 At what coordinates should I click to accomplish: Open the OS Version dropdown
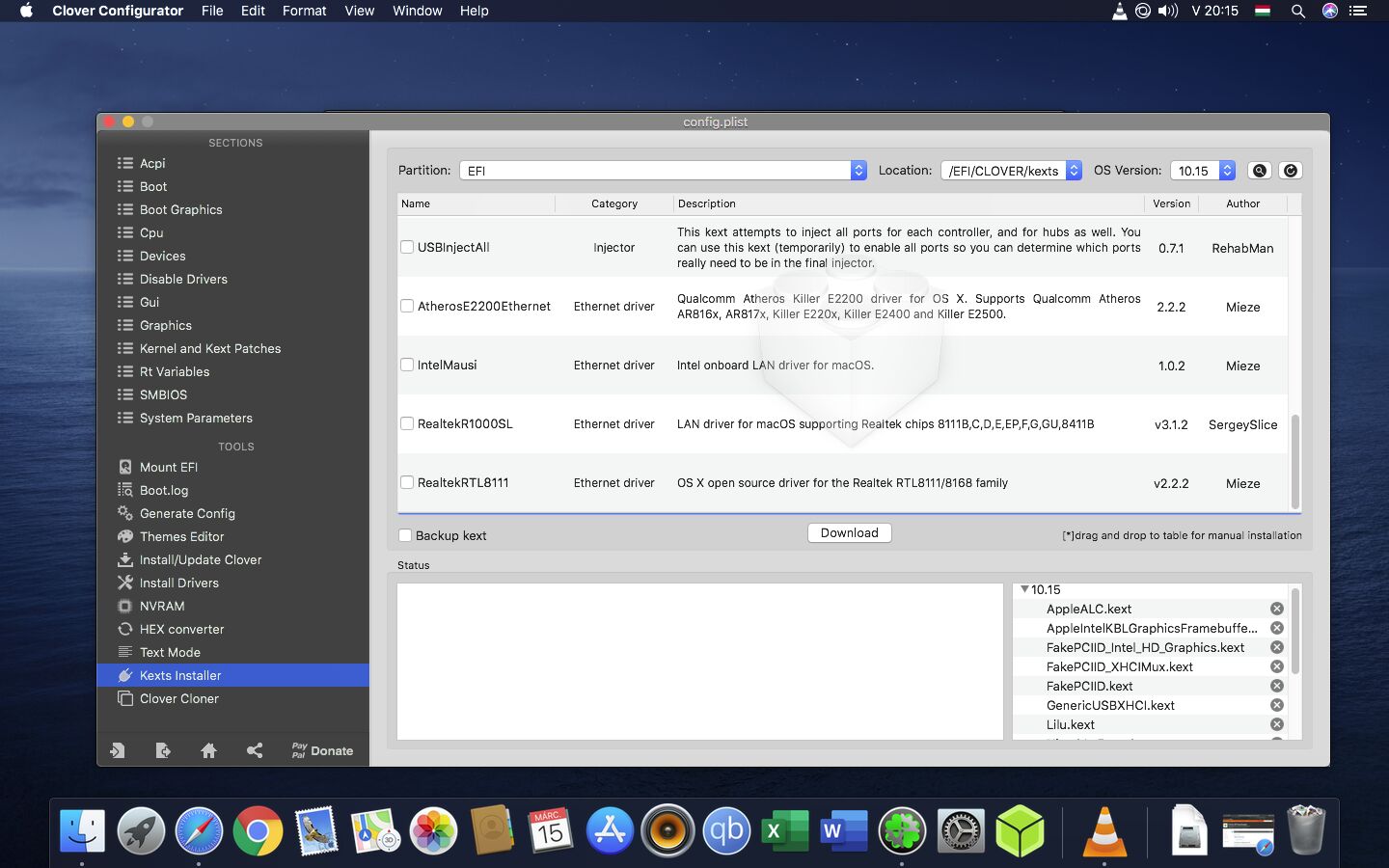1203,170
